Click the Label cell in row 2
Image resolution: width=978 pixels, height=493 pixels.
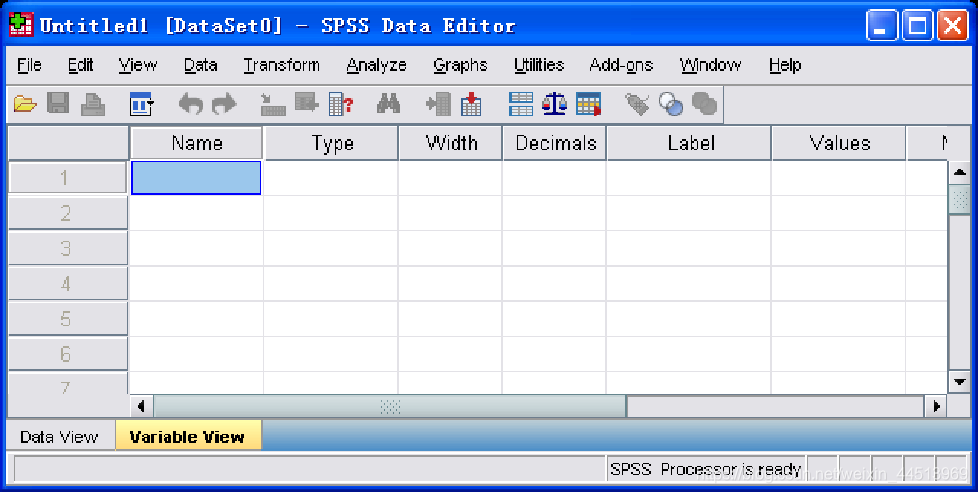pos(689,213)
